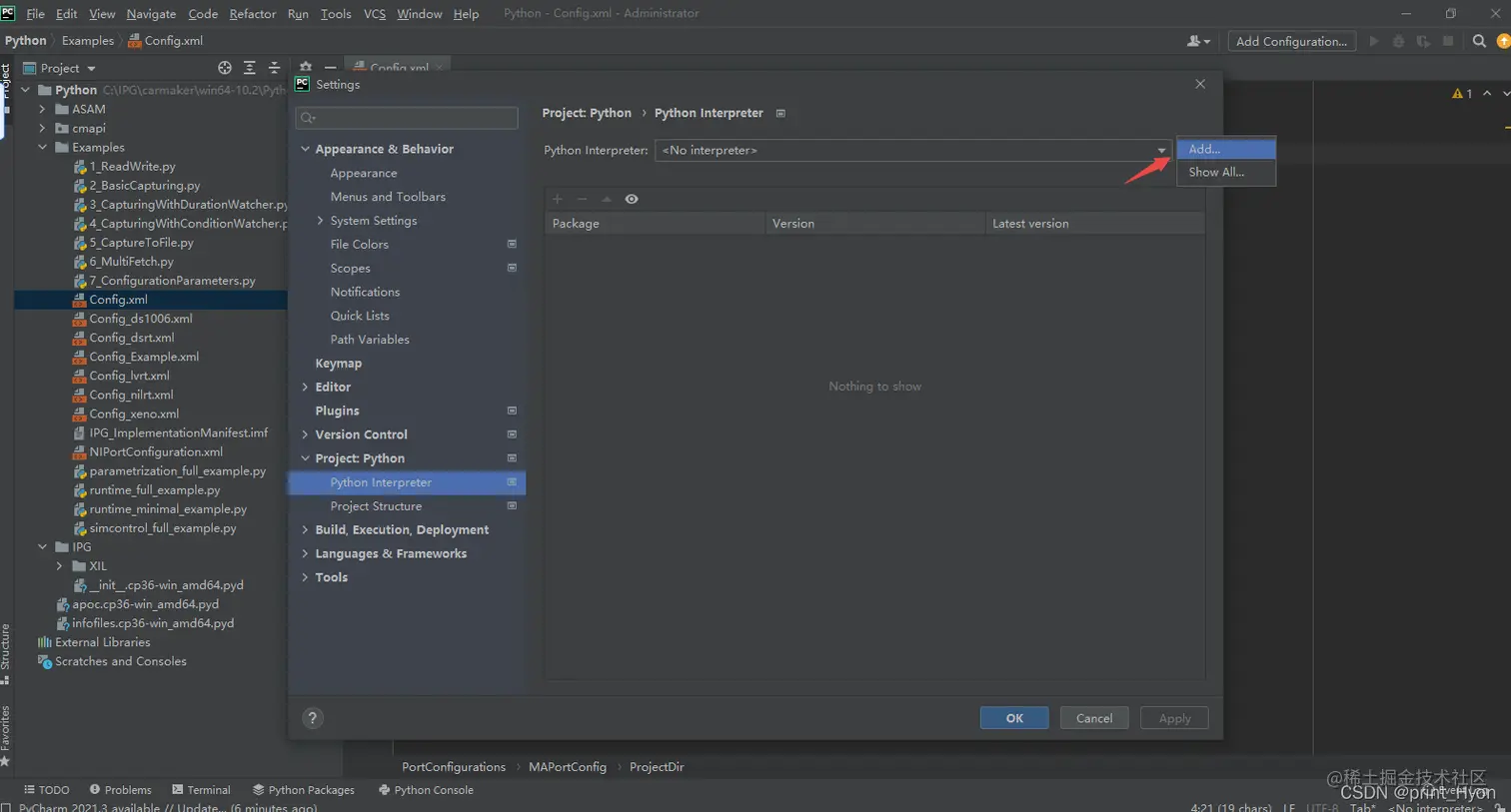This screenshot has height=812, width=1511.
Task: Click the Favorites side tab
Action: click(5, 735)
